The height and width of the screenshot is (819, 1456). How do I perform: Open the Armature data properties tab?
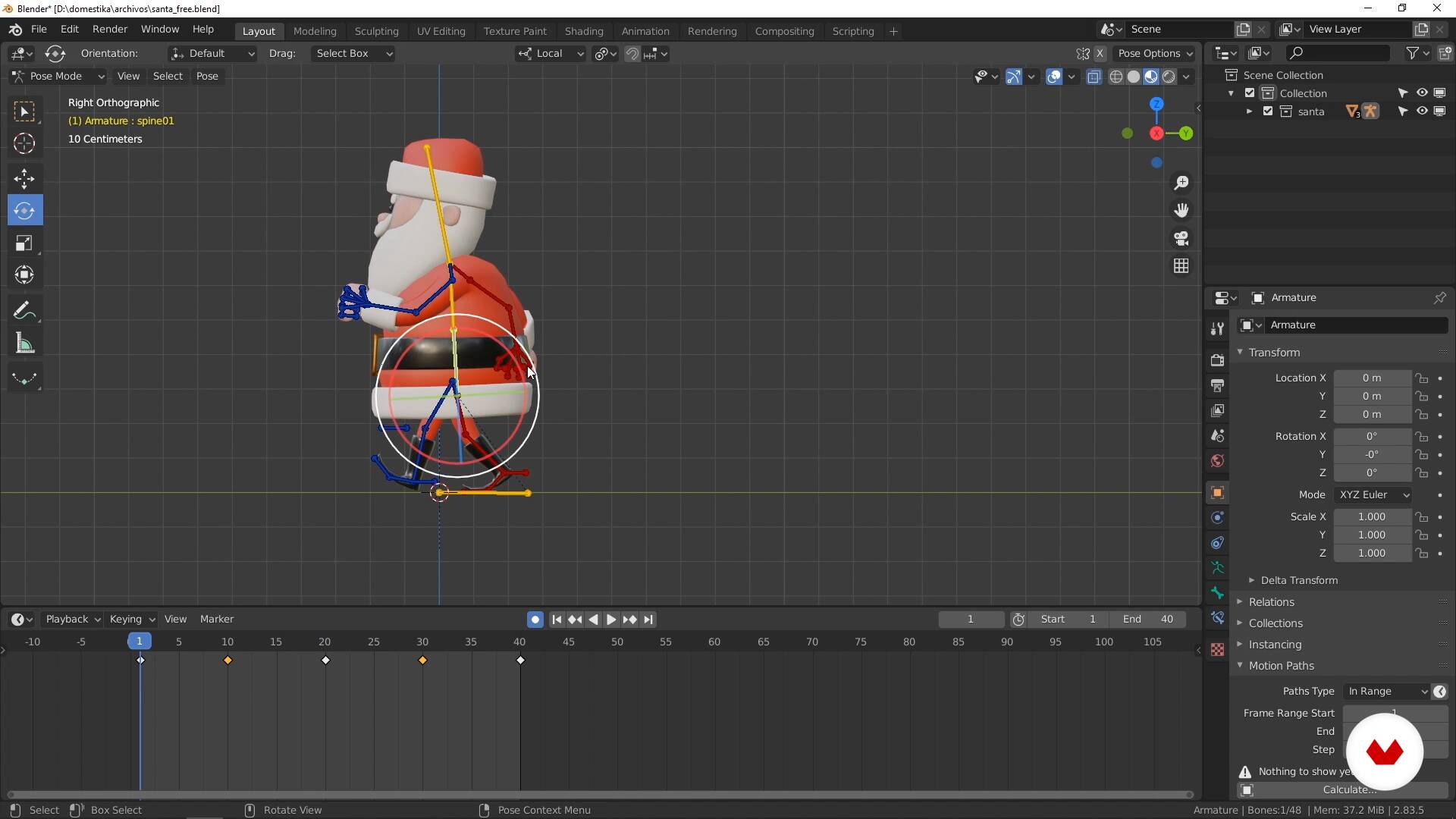[x=1218, y=568]
